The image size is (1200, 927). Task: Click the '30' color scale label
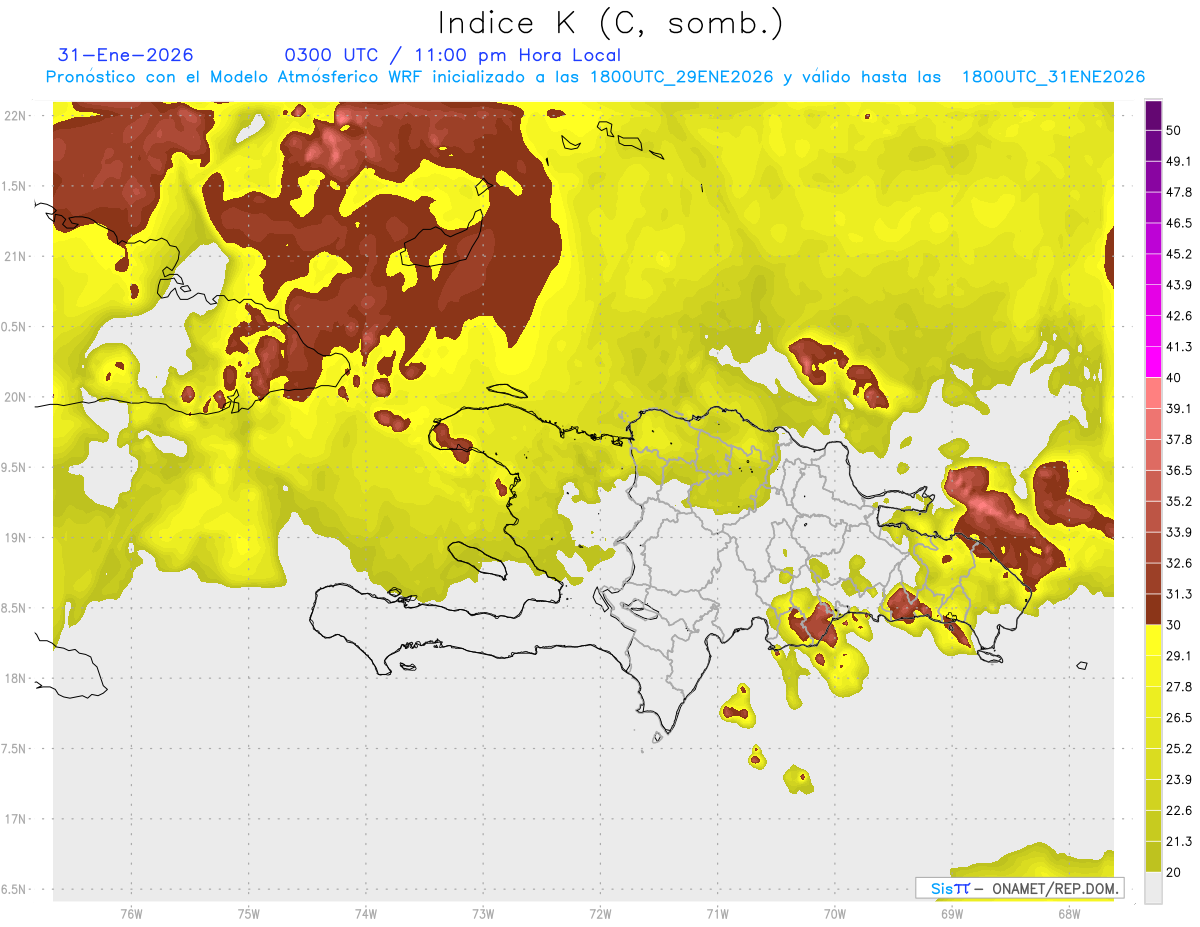1174,625
